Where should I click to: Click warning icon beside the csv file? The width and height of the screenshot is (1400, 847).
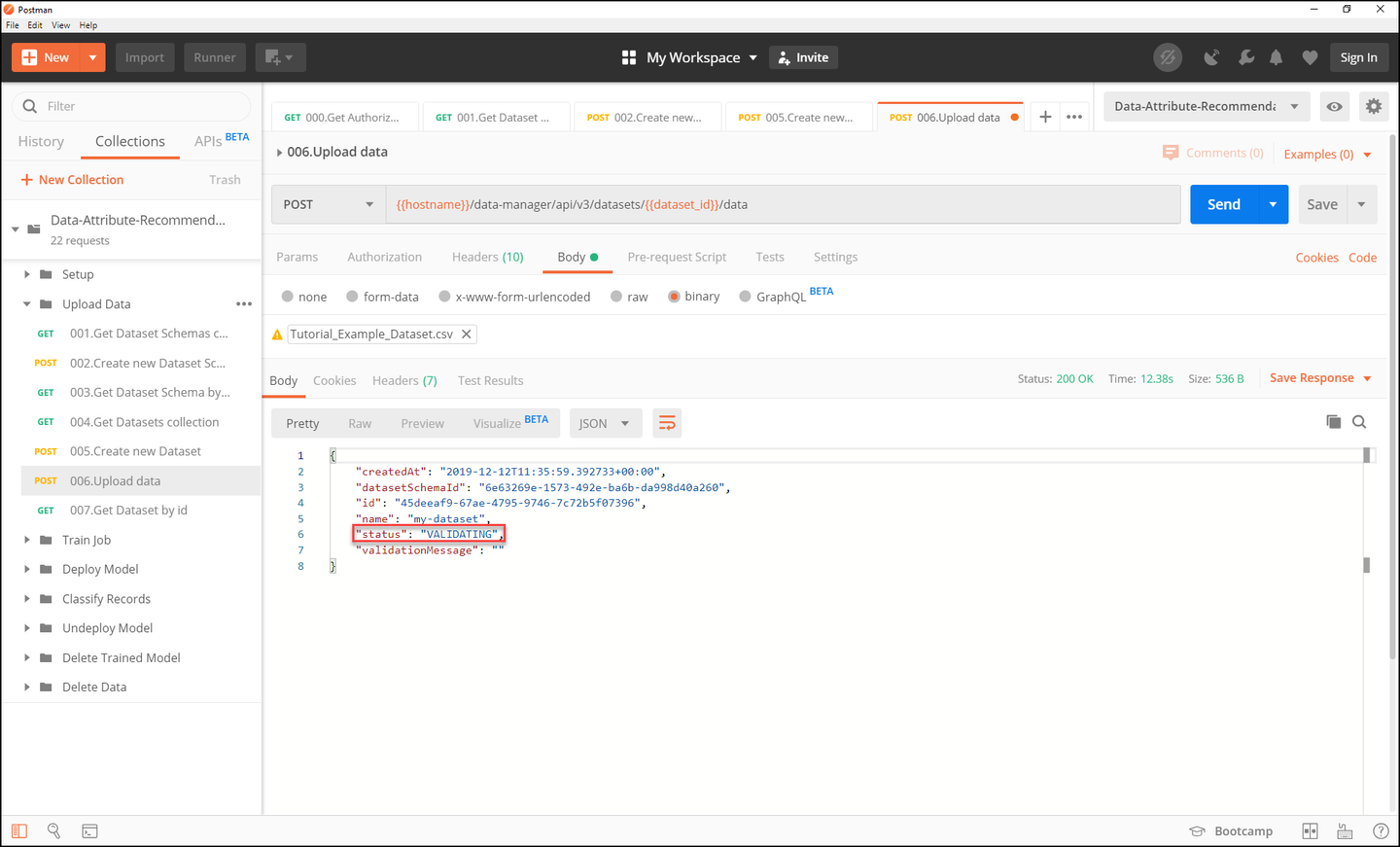pyautogui.click(x=277, y=335)
